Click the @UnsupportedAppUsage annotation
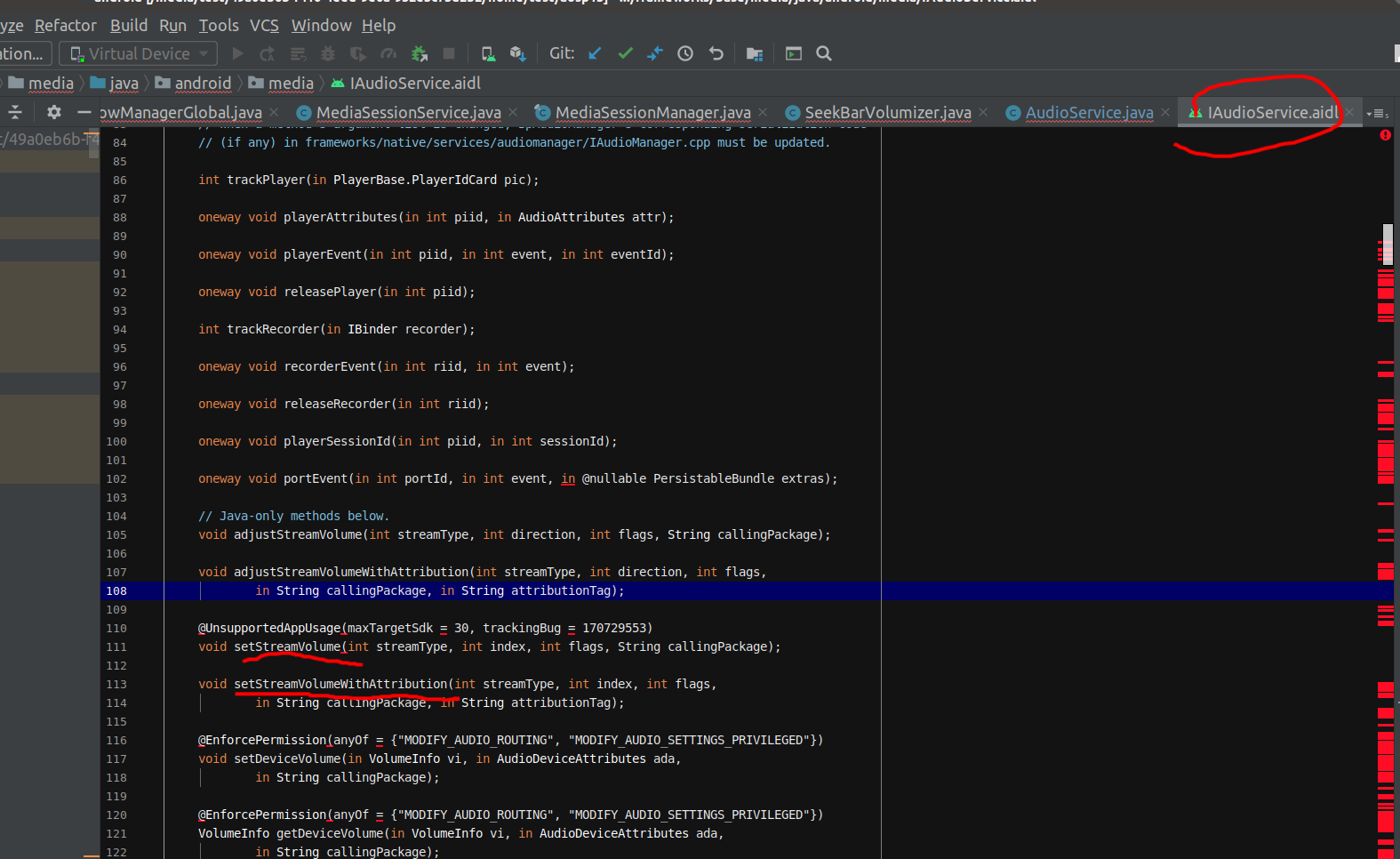1400x859 pixels. point(269,628)
